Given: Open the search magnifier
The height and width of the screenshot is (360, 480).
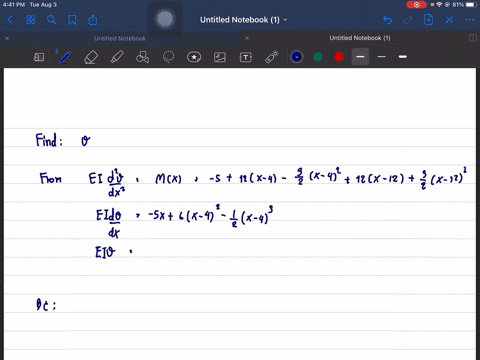Looking at the screenshot, I should click(x=51, y=20).
